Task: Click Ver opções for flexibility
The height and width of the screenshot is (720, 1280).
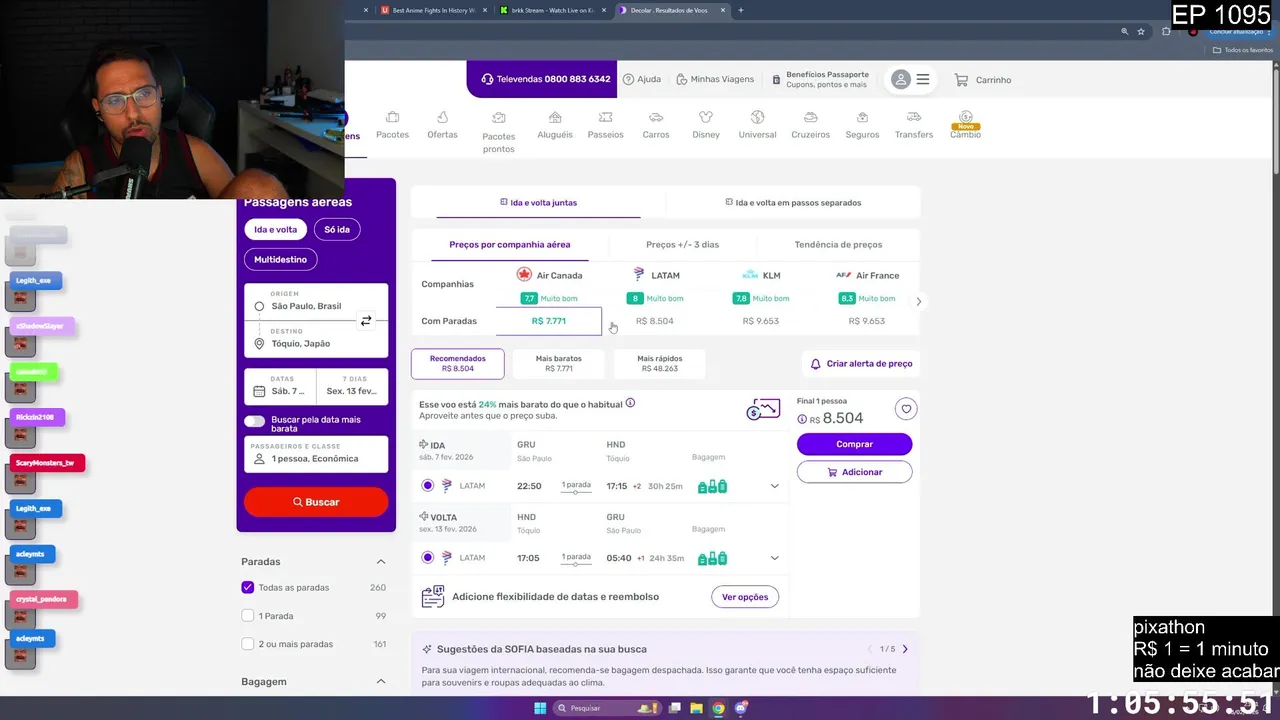Action: point(745,597)
